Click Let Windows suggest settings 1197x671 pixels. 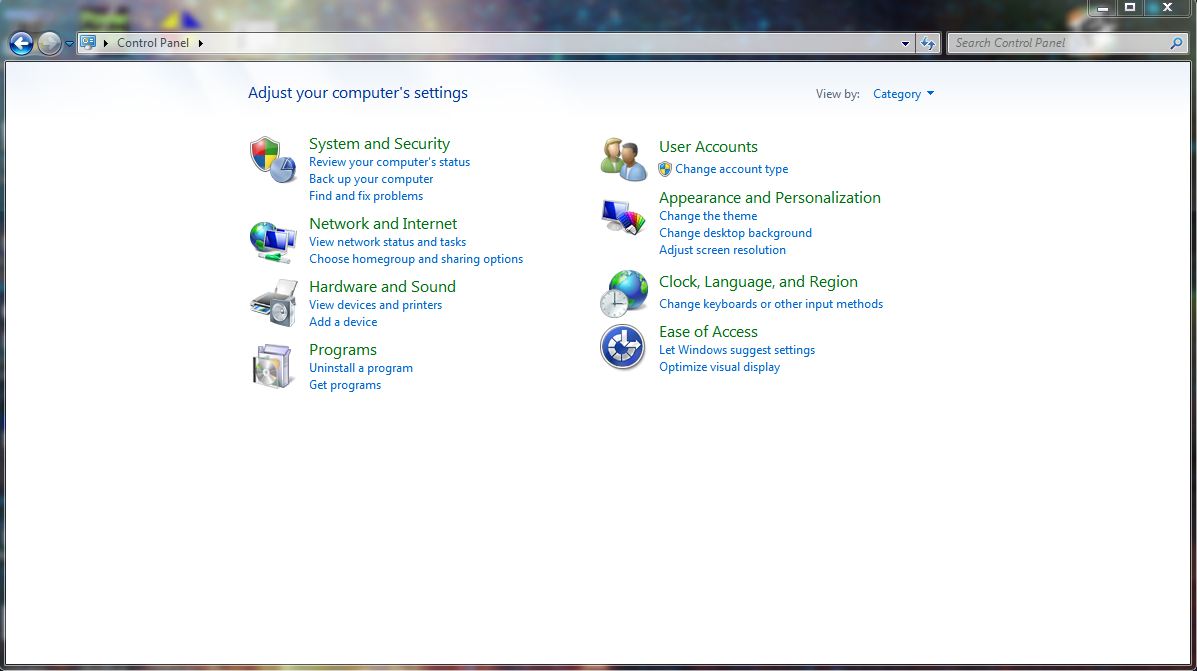(737, 350)
